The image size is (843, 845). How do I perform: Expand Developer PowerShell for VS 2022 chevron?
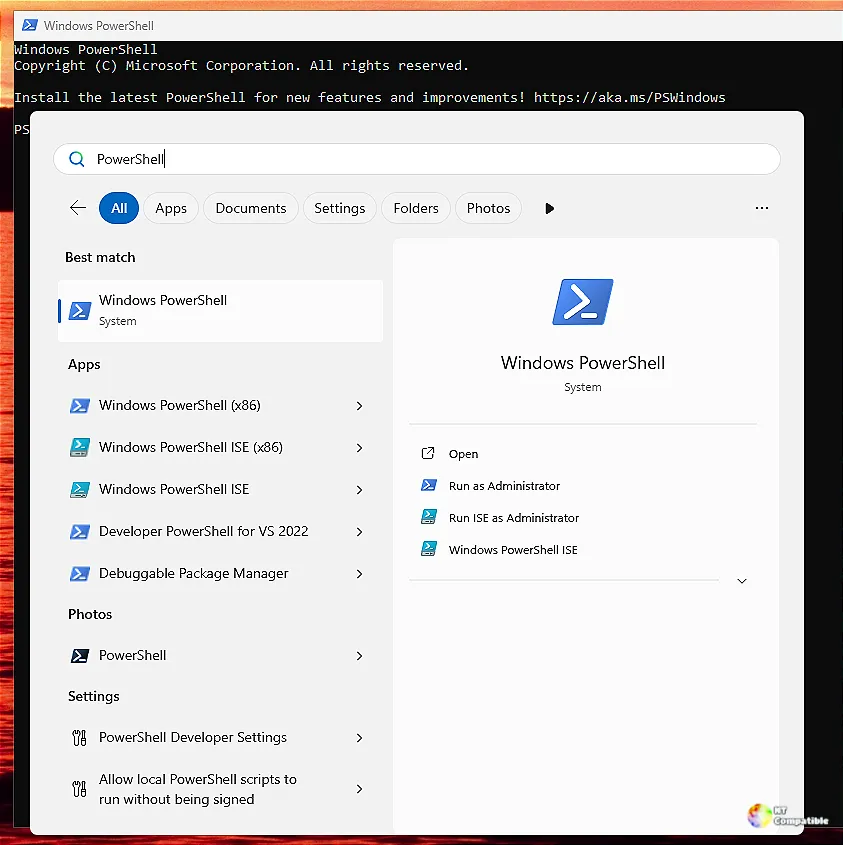[x=360, y=532]
